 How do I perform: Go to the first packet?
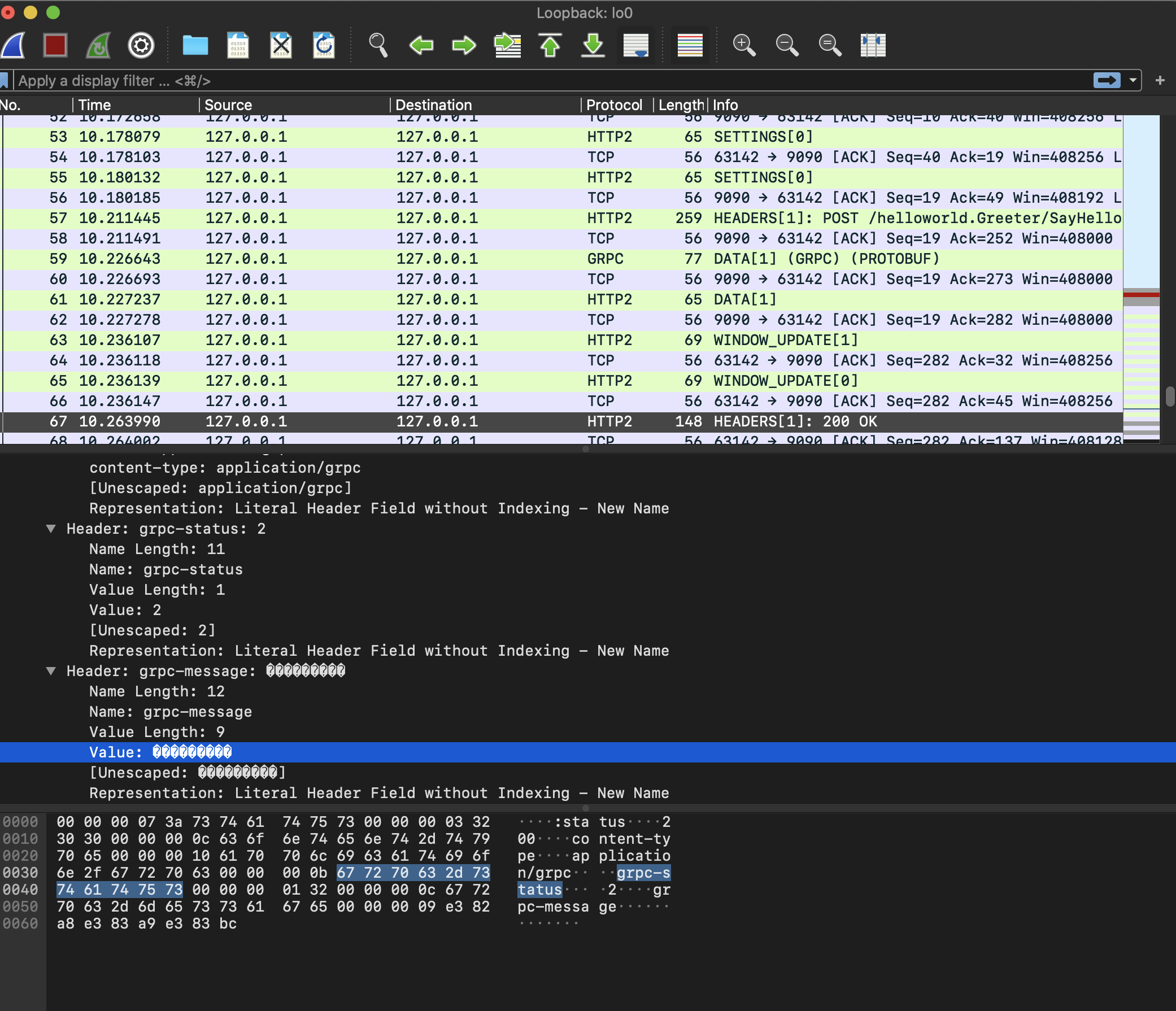click(550, 45)
